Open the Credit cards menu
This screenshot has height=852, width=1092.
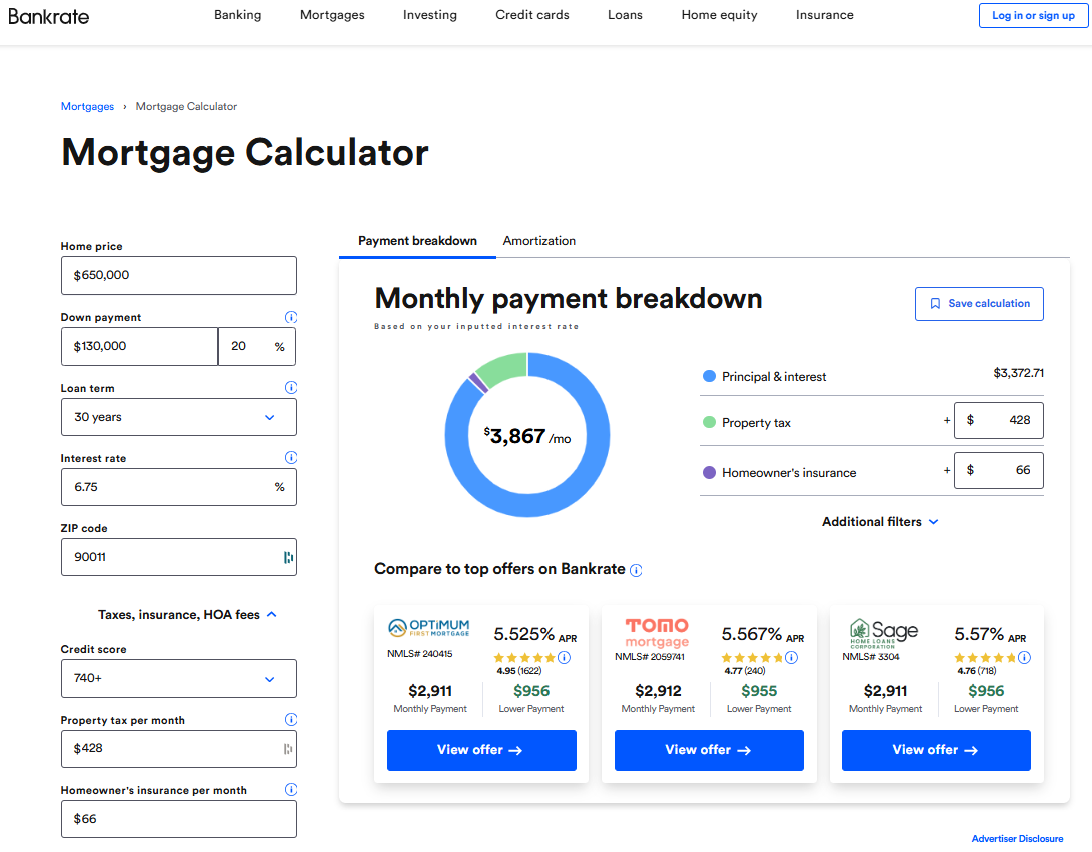532,15
